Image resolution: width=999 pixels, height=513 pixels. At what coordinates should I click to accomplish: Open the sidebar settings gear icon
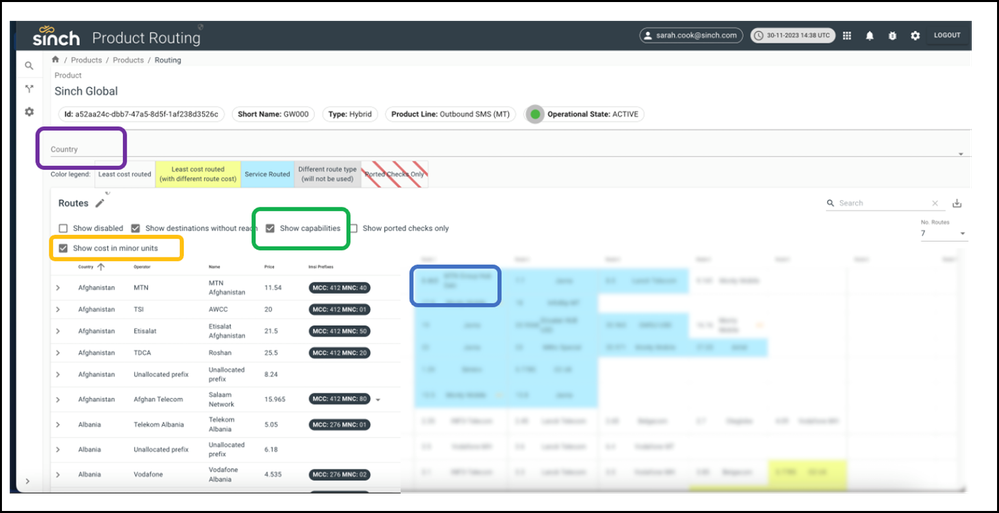29,112
